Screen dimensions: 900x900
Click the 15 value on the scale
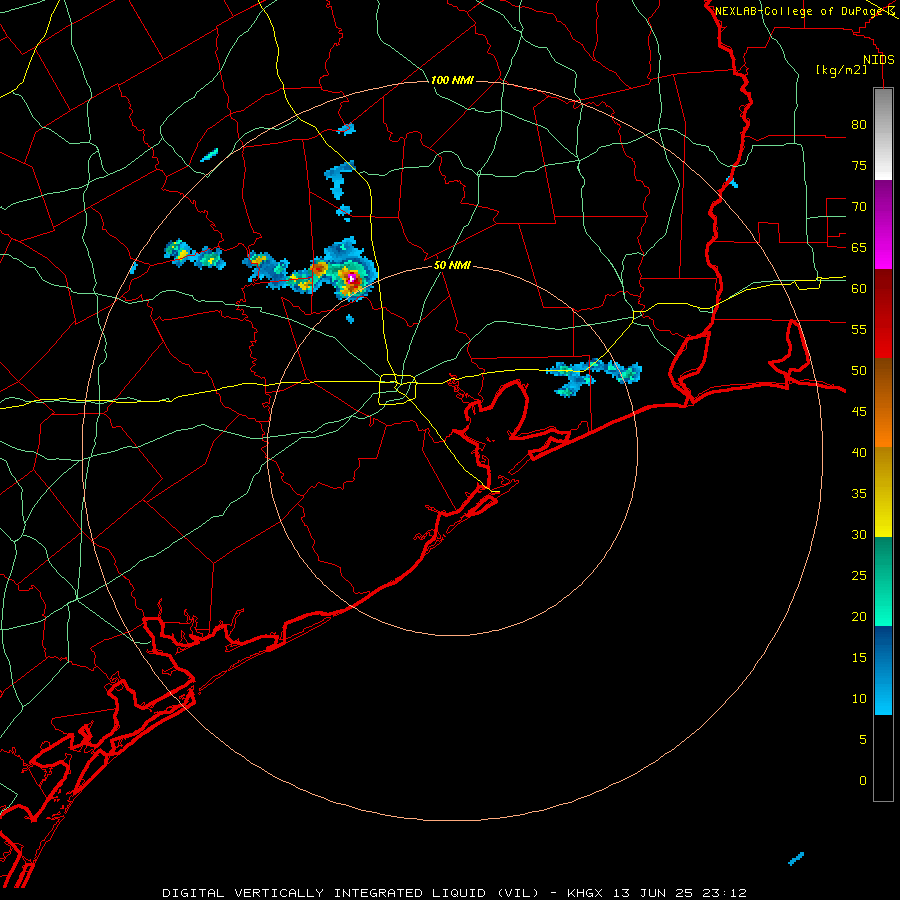point(859,657)
